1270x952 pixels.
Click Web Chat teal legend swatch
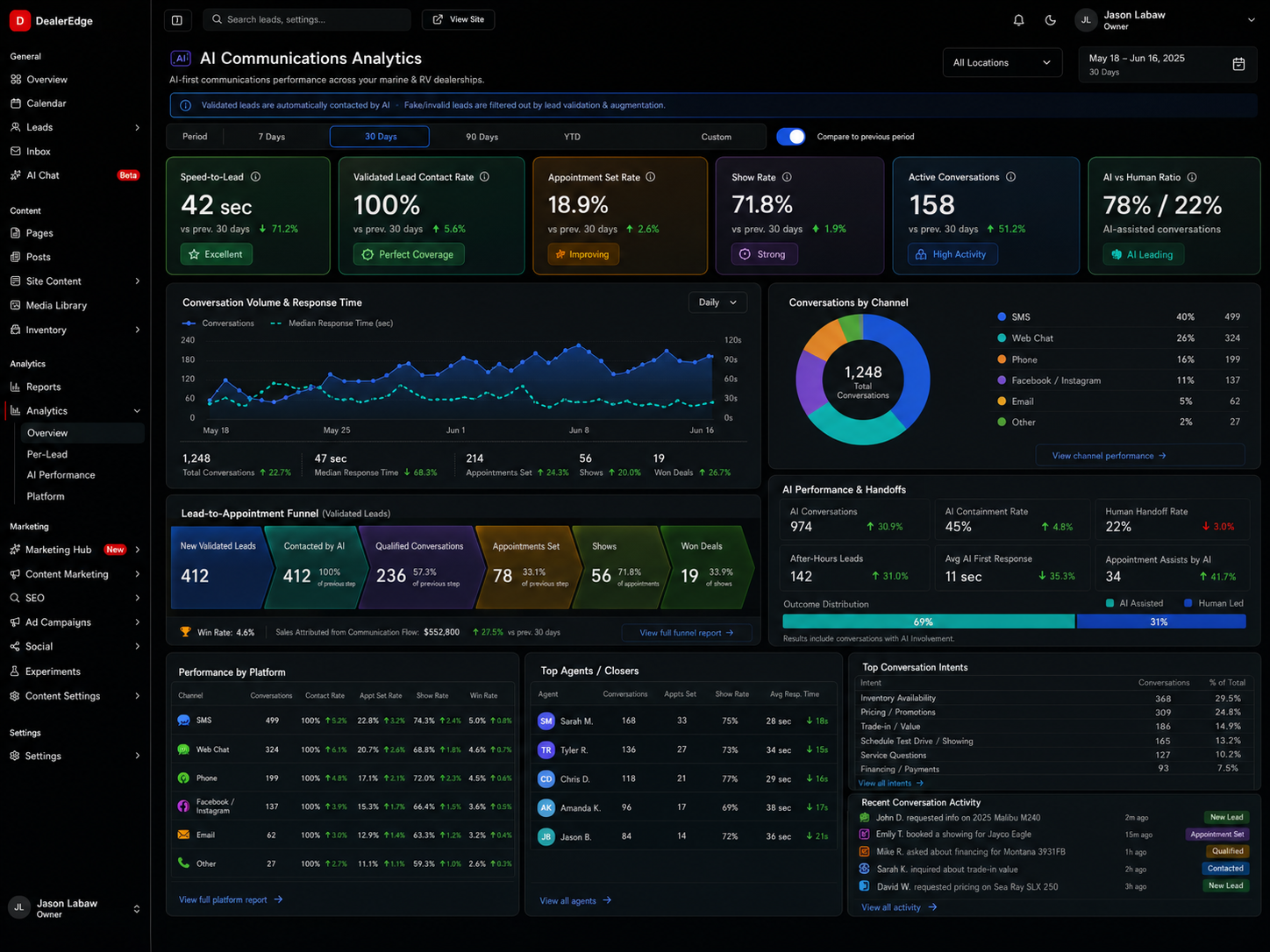click(1002, 338)
